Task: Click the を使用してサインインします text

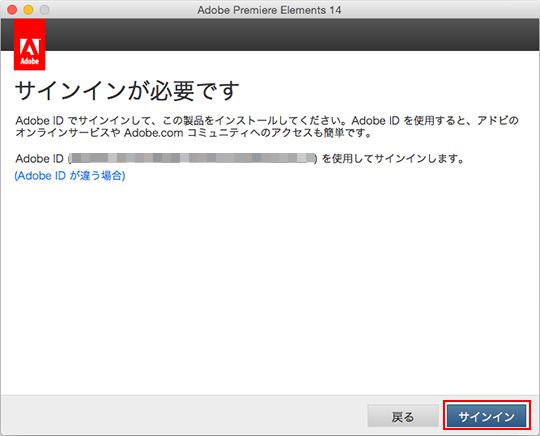Action: 393,158
